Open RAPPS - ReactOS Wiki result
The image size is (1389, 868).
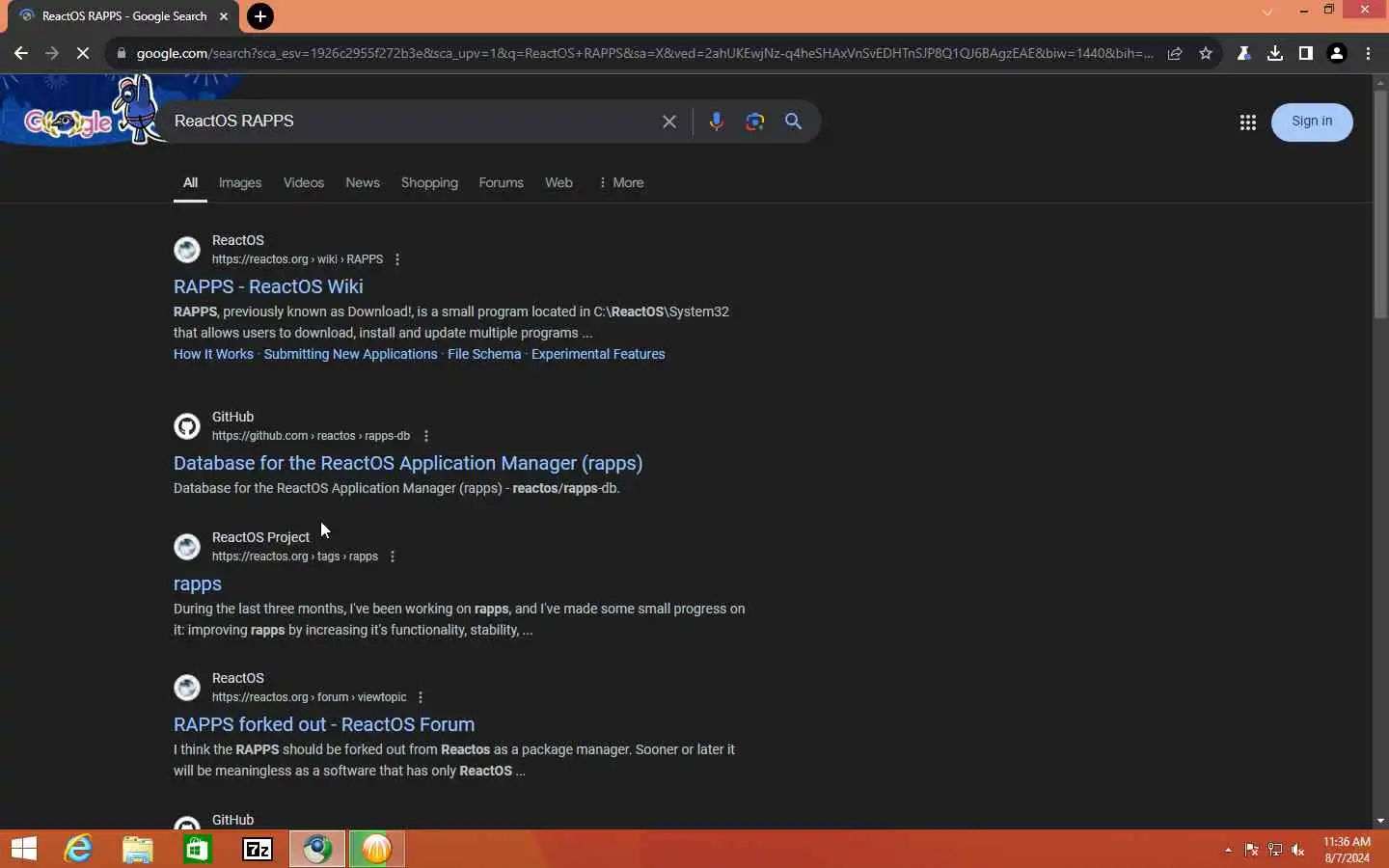268,286
